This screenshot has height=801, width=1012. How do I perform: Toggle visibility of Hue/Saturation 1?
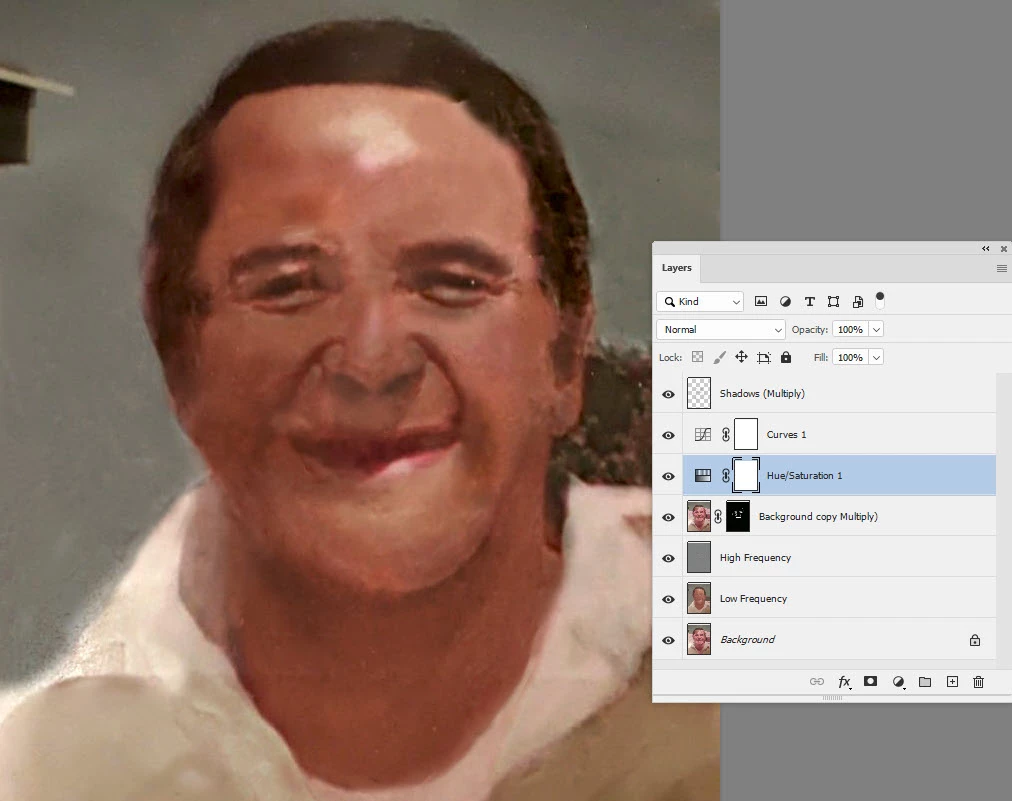coord(669,476)
